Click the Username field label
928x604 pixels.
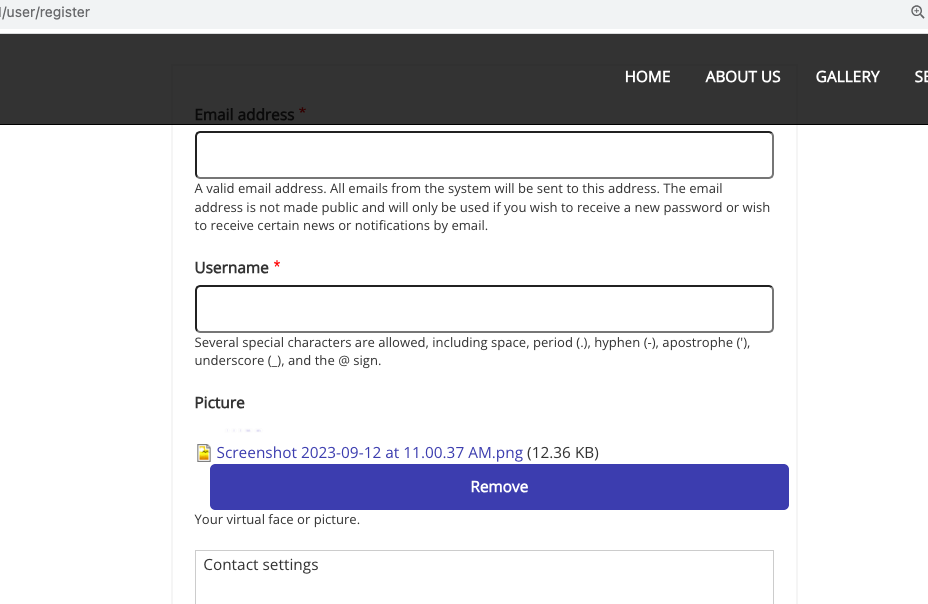click(231, 268)
